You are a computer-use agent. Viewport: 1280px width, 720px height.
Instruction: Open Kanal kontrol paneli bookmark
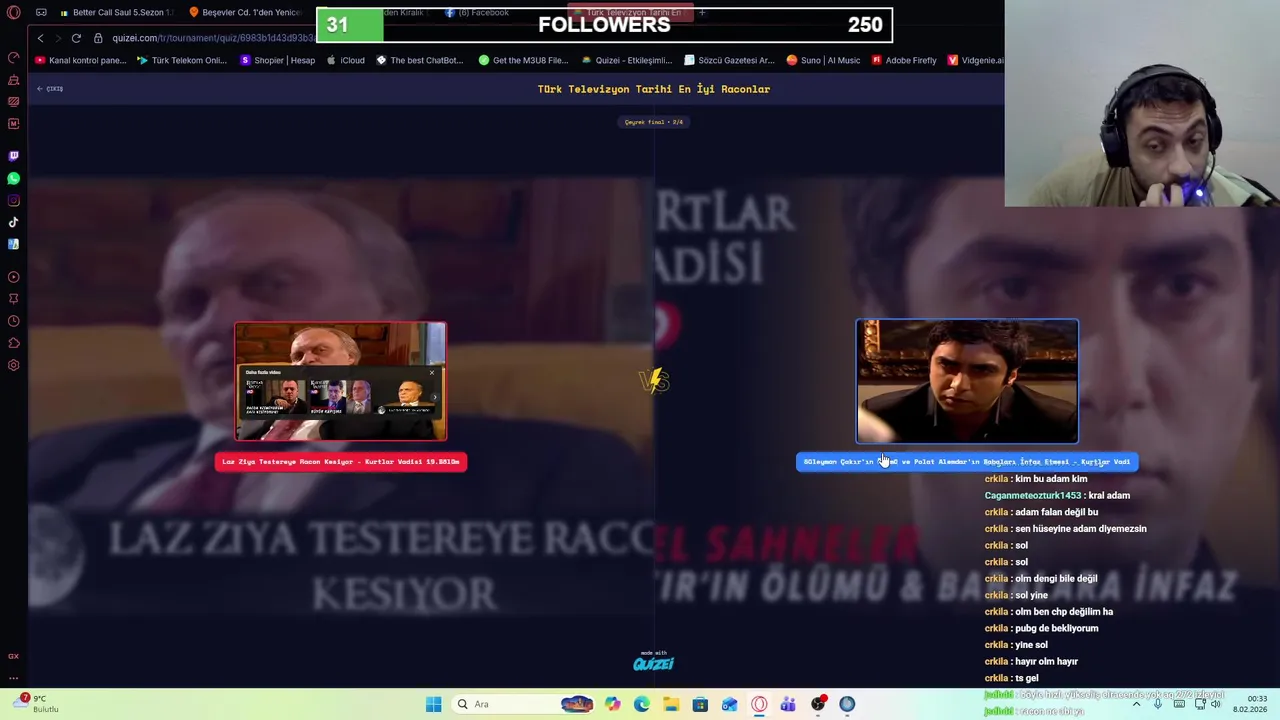coord(81,60)
